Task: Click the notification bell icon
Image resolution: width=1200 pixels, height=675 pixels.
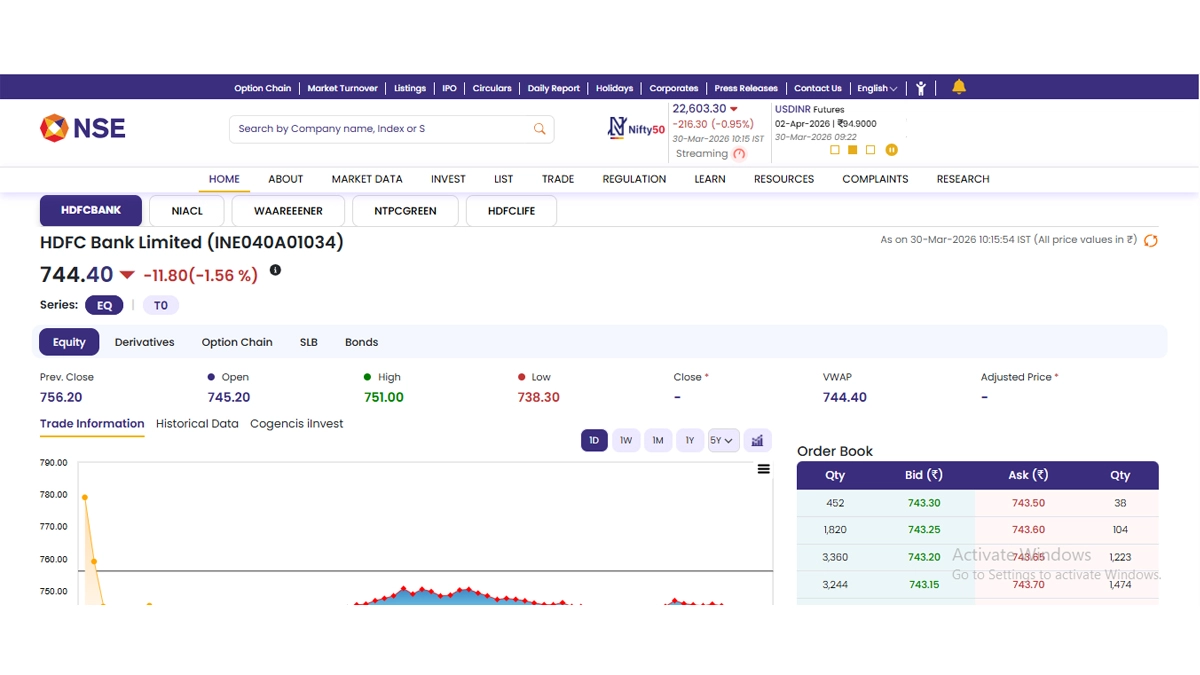Action: (x=959, y=87)
